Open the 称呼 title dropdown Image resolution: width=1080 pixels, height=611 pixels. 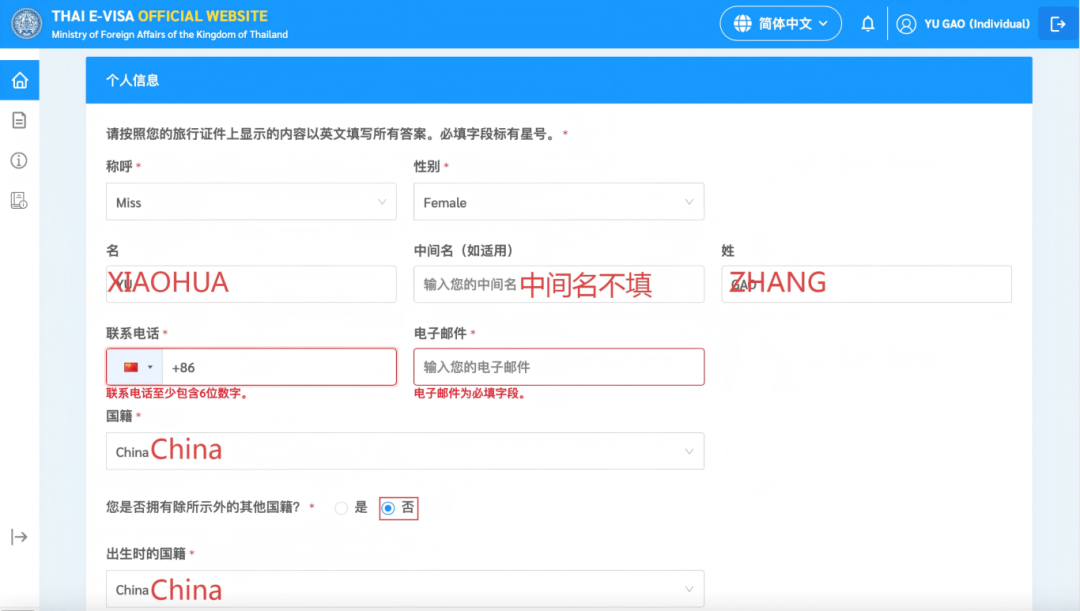point(251,202)
